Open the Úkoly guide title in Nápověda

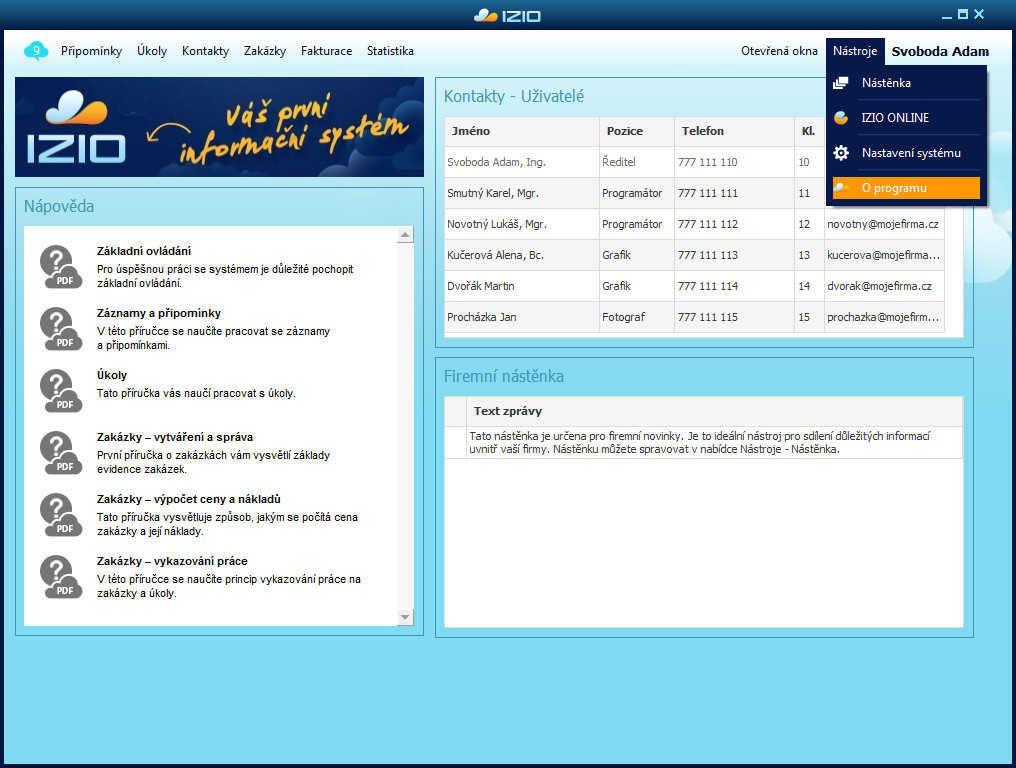coord(111,375)
